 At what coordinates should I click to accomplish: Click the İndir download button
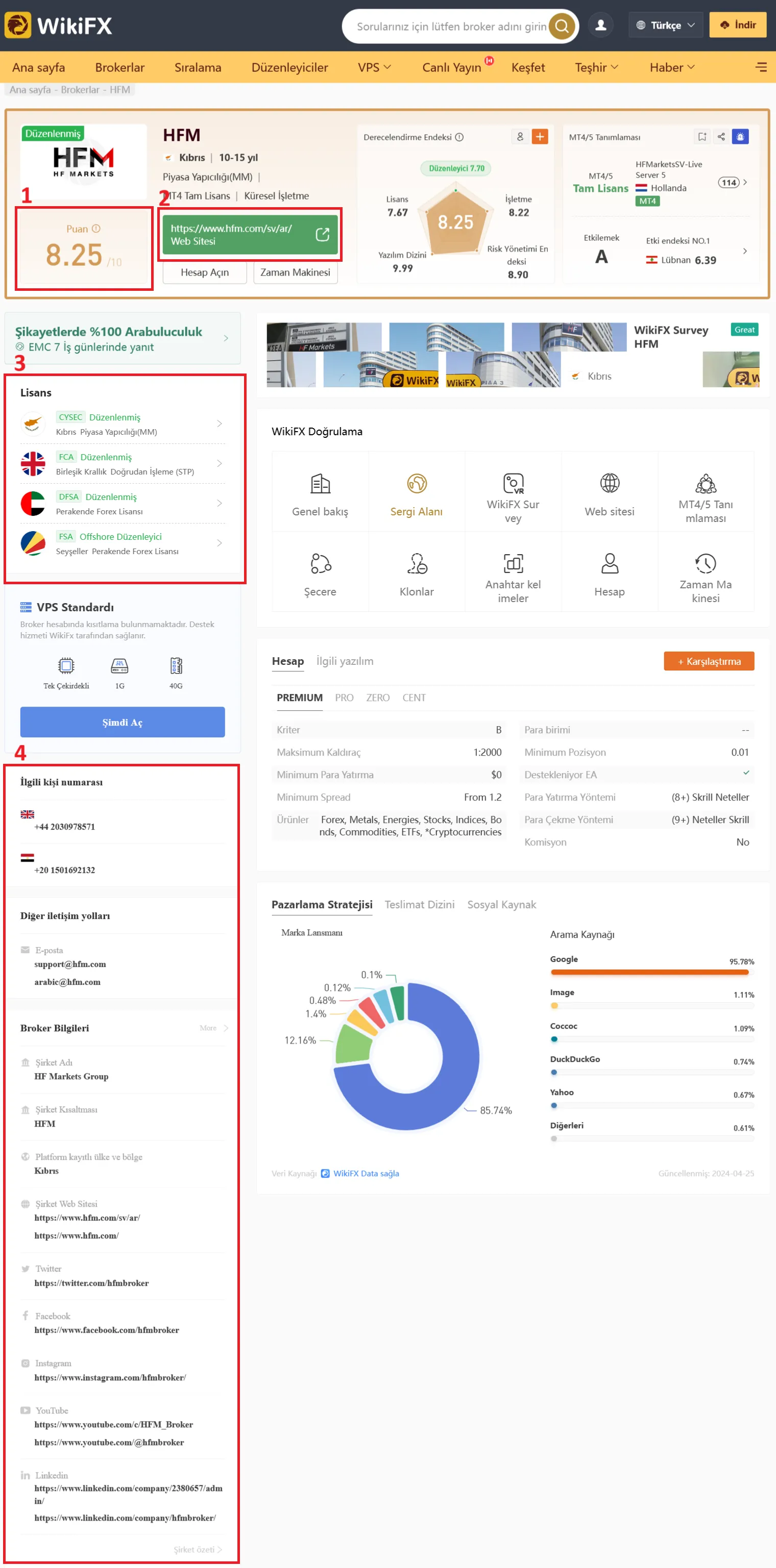(x=738, y=25)
